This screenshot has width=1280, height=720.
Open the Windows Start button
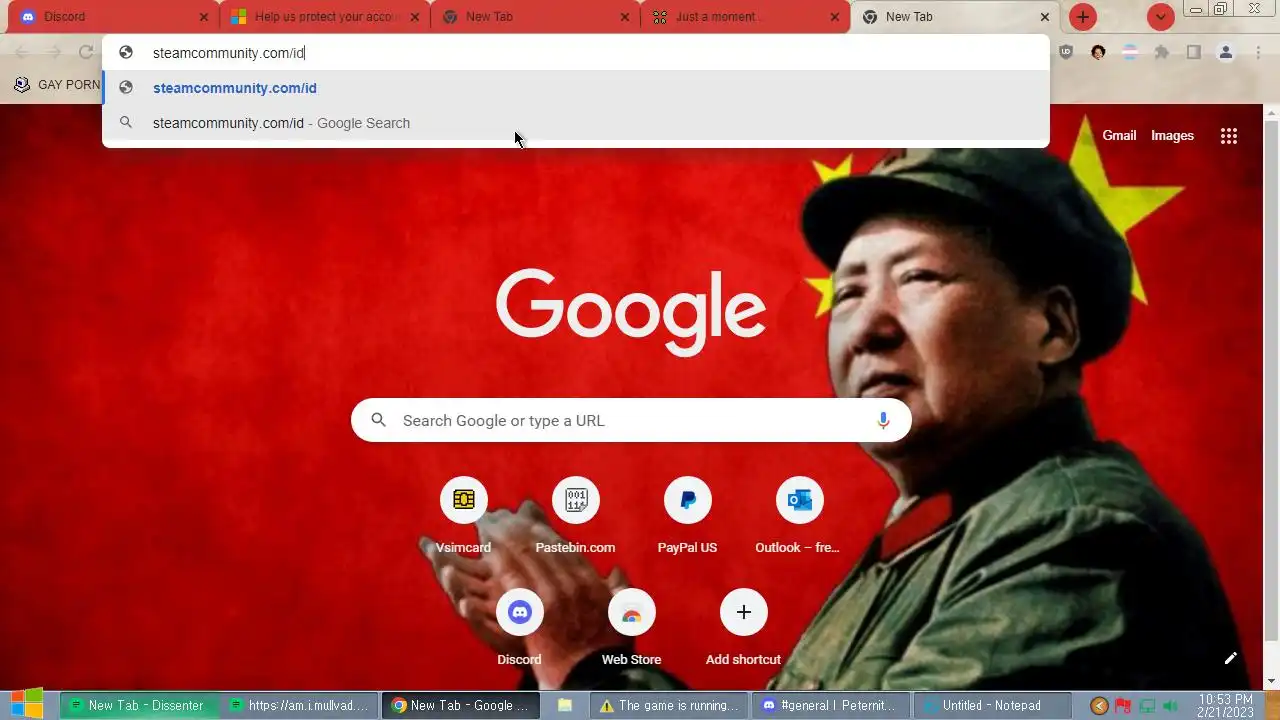(x=27, y=704)
